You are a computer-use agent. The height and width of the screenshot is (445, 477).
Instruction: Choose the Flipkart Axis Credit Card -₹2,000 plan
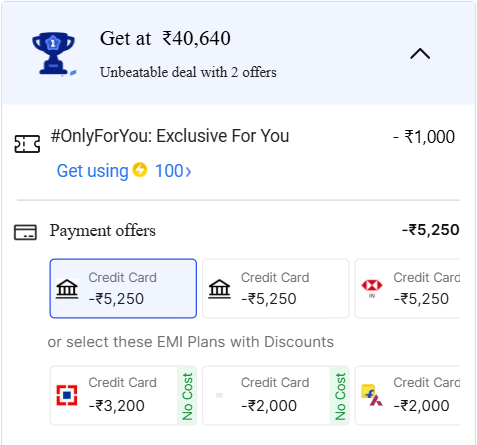pos(407,395)
